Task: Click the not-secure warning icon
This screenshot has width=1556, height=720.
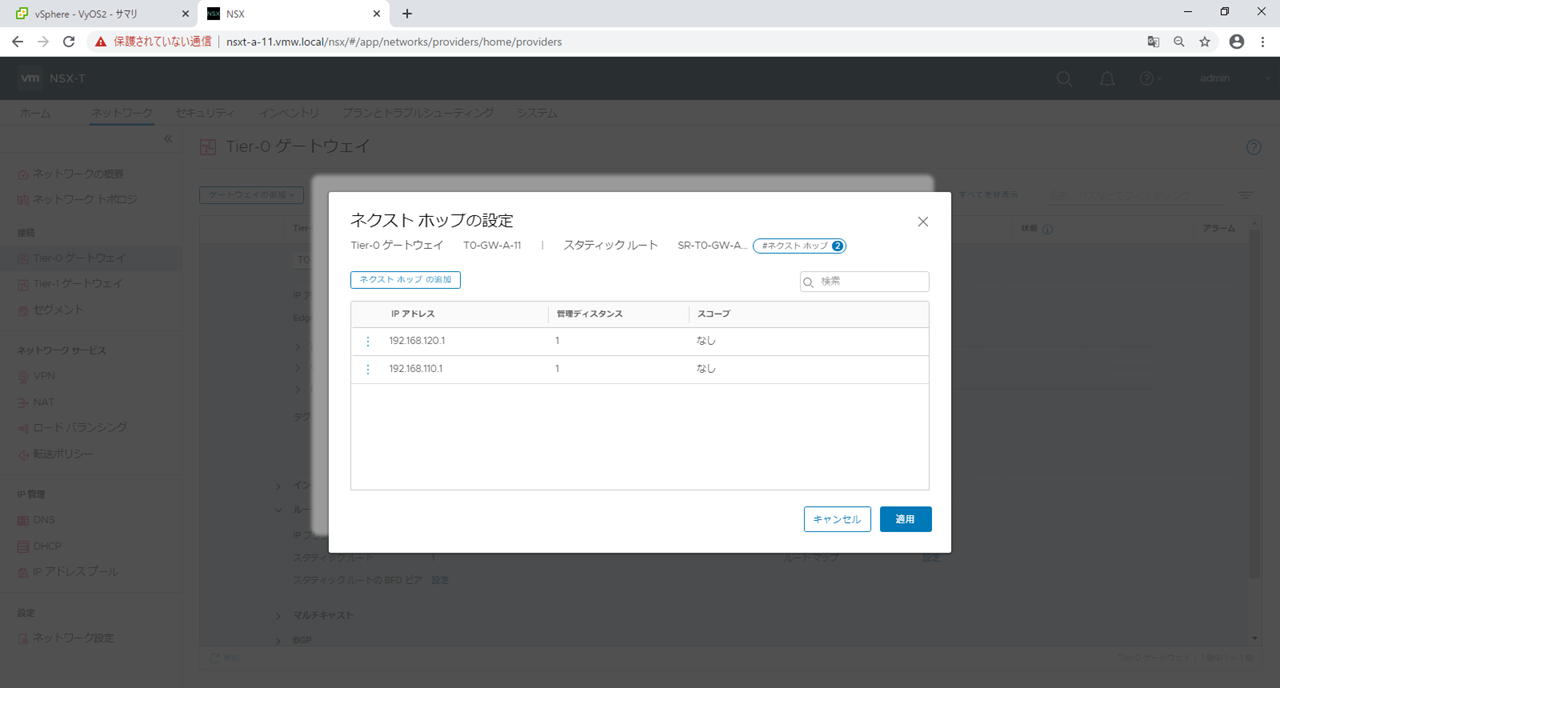Action: (101, 42)
